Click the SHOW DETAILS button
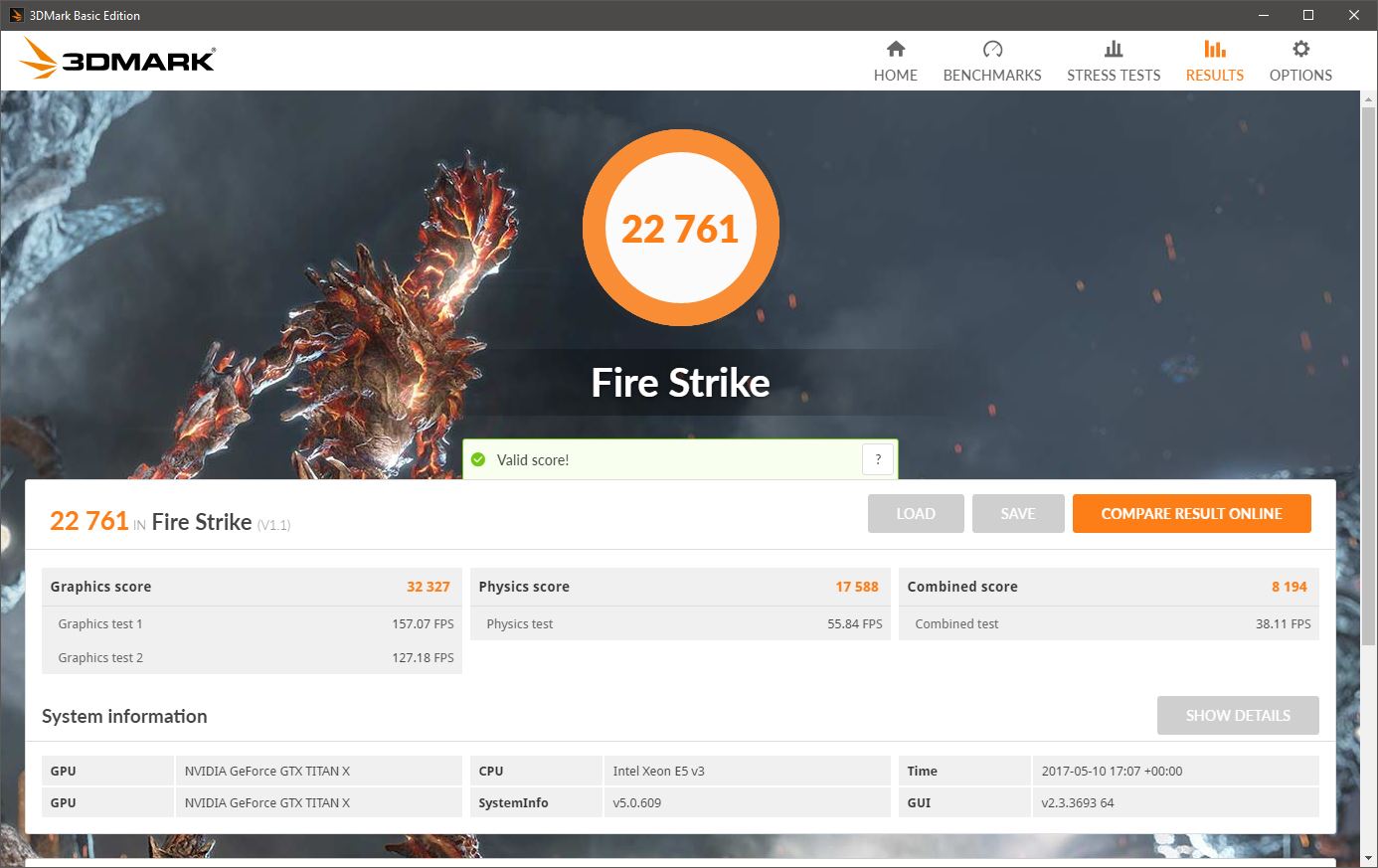Viewport: 1378px width, 868px height. pos(1238,715)
